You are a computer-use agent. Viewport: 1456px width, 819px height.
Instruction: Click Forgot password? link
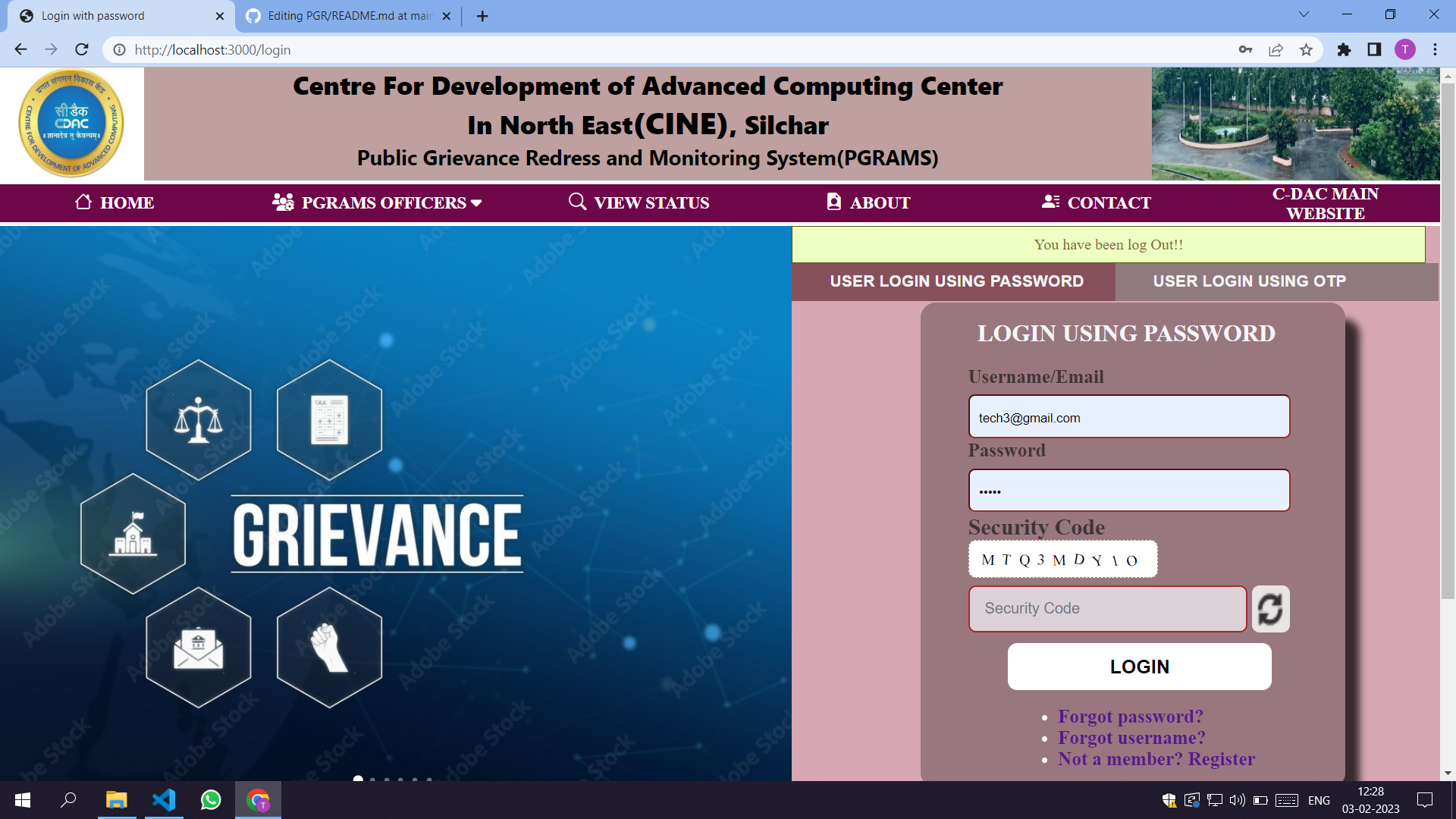coord(1130,717)
